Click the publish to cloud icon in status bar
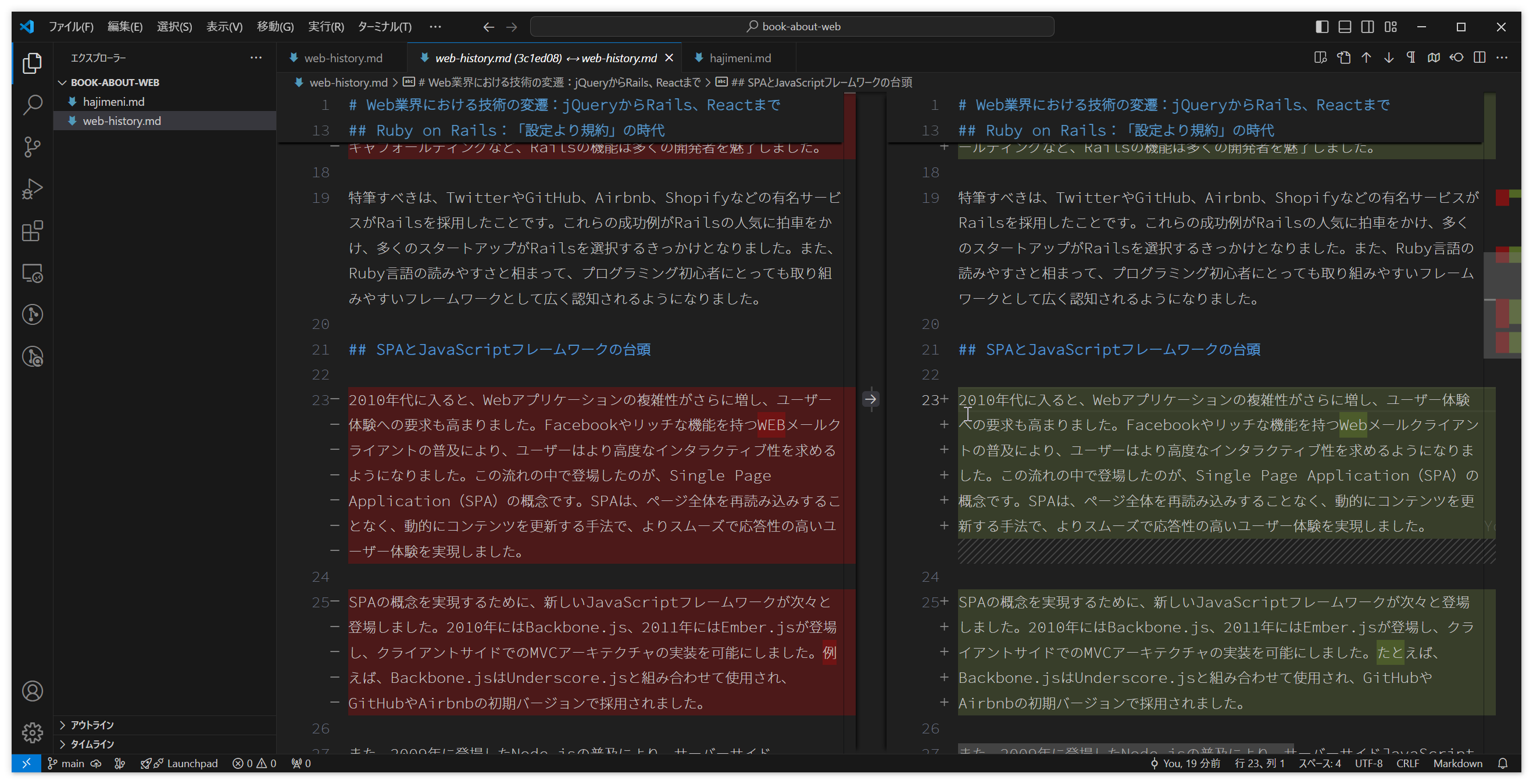Viewport: 1533px width, 784px height. (96, 763)
